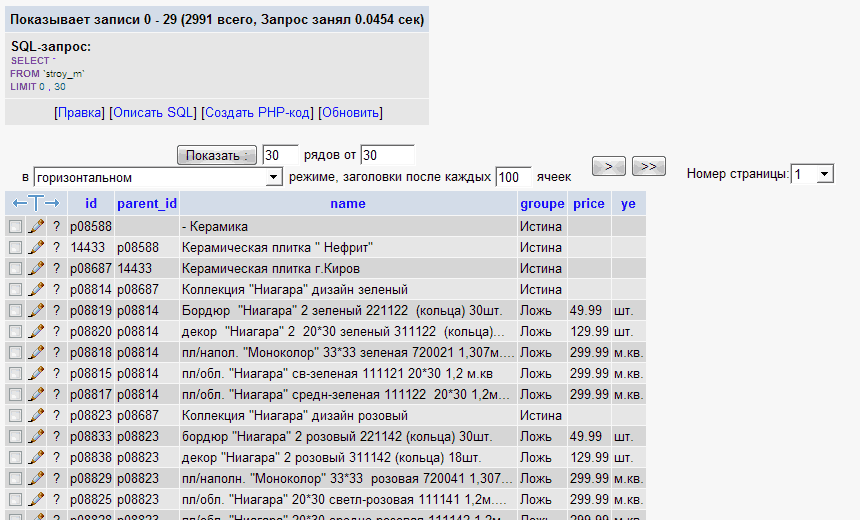Open the display mode dropdown showing 'горизонтальном'

coord(158,177)
